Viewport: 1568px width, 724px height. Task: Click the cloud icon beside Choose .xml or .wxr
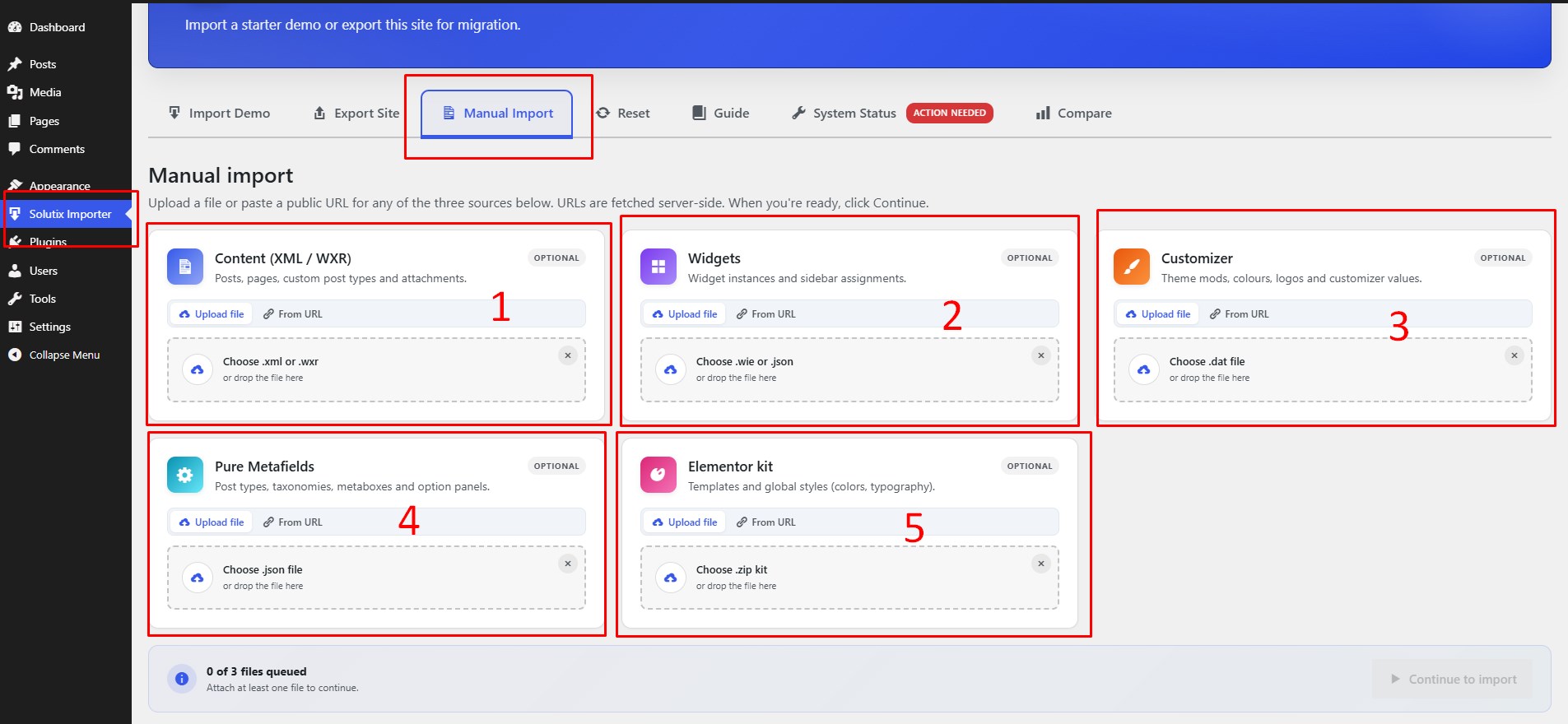[198, 369]
